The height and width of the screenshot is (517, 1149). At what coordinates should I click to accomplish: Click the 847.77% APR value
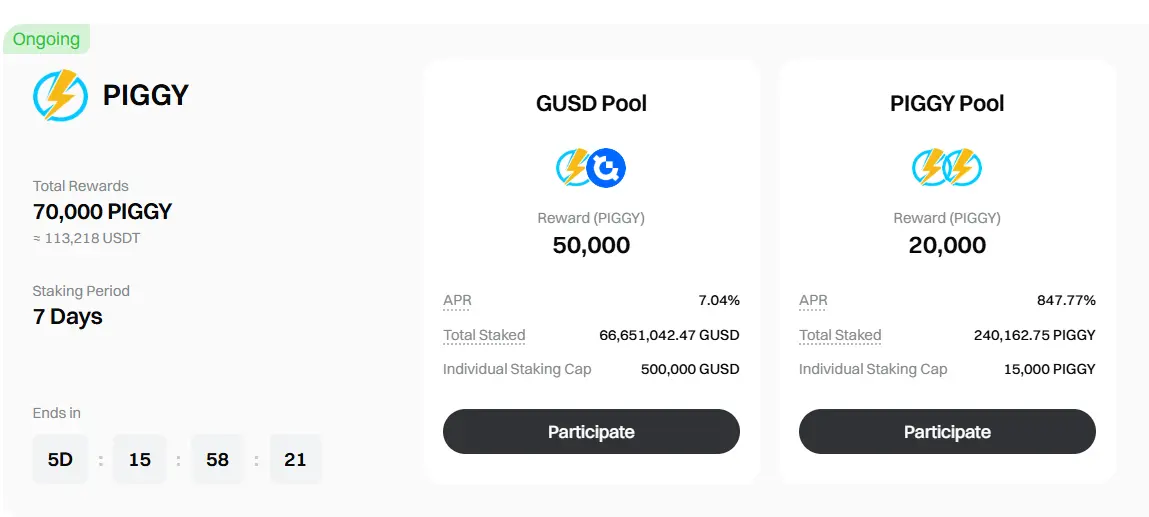(x=1066, y=300)
